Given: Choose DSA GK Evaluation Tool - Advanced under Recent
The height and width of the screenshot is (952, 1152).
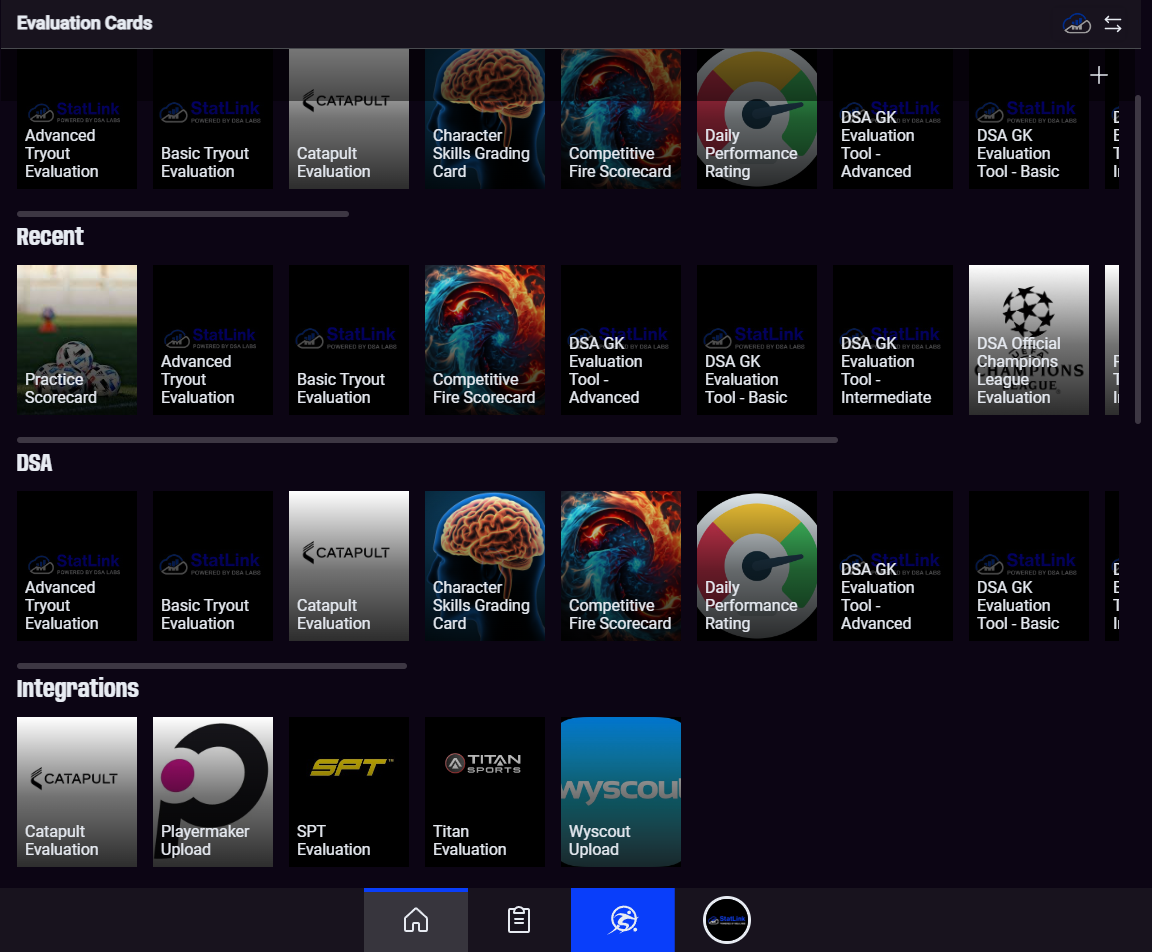Looking at the screenshot, I should pos(621,340).
